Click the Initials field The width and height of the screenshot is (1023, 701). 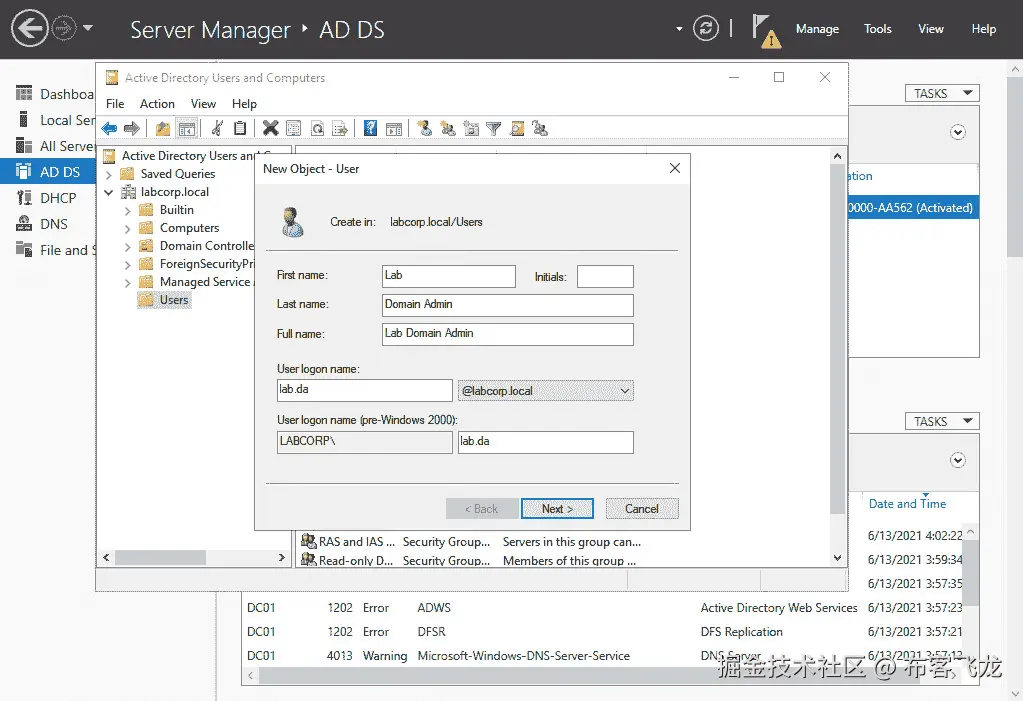pos(605,276)
